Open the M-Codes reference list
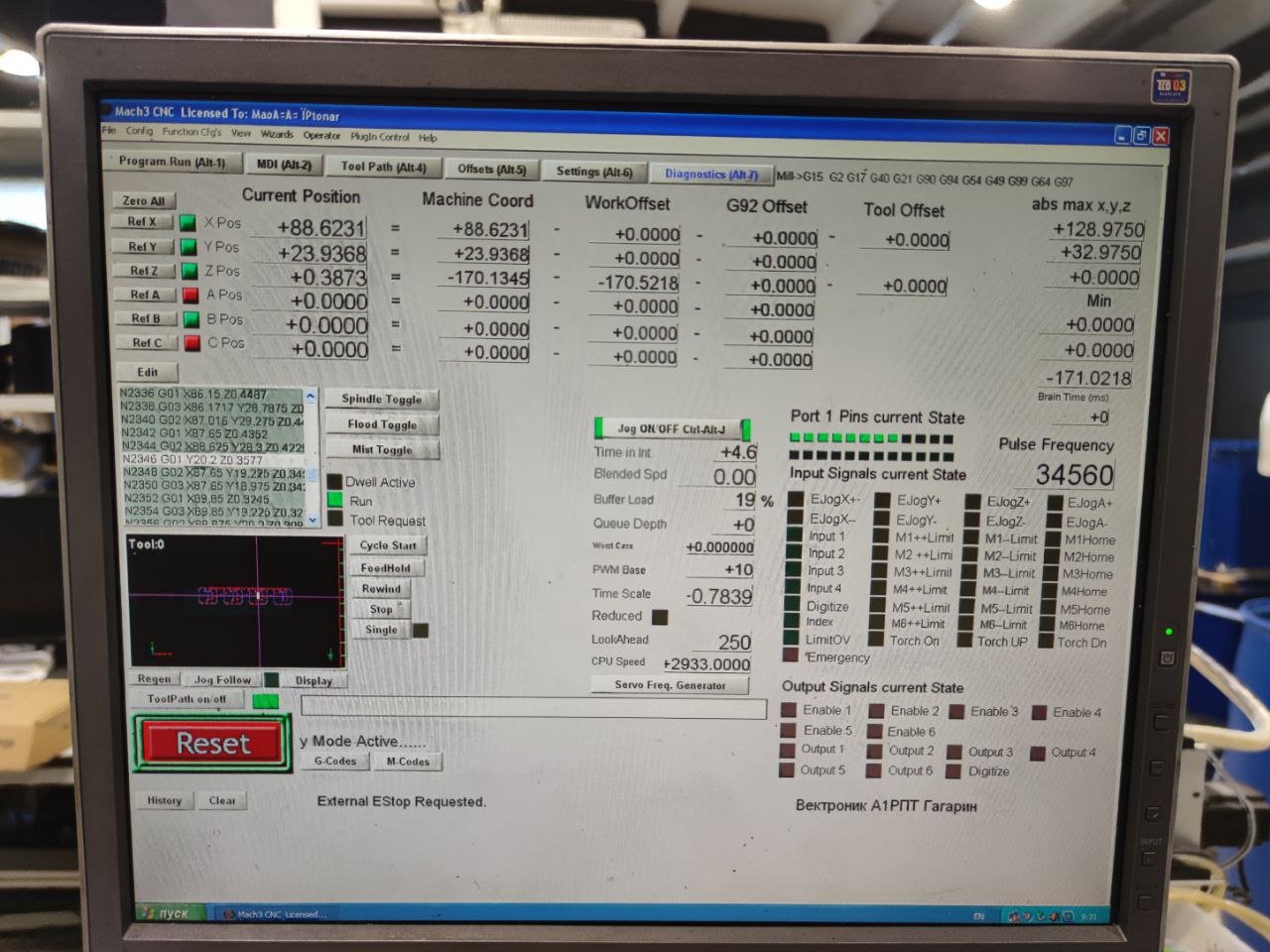The height and width of the screenshot is (952, 1270). tap(408, 762)
